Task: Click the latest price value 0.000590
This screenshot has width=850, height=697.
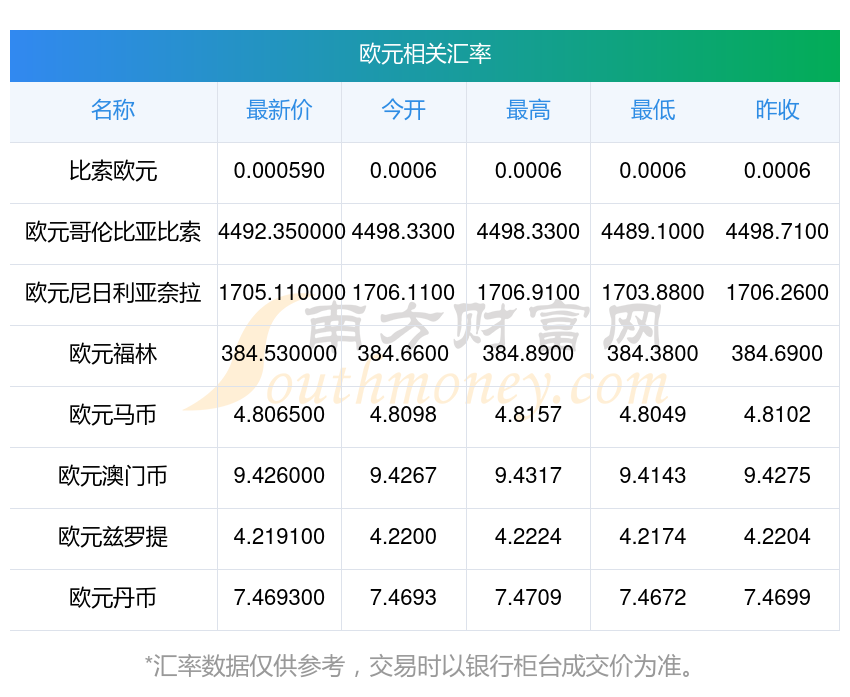Action: [279, 171]
